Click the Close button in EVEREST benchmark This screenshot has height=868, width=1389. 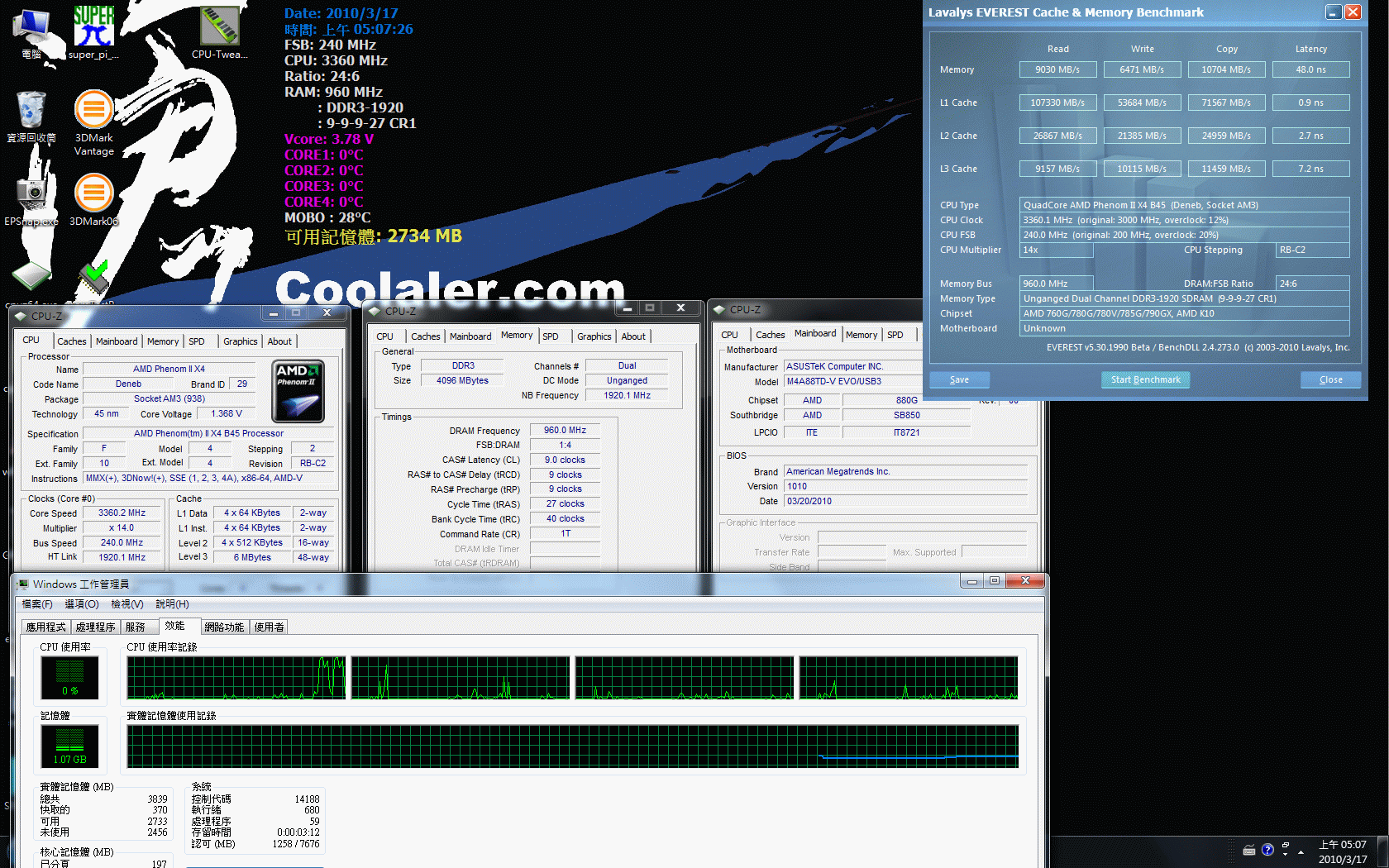coord(1330,379)
